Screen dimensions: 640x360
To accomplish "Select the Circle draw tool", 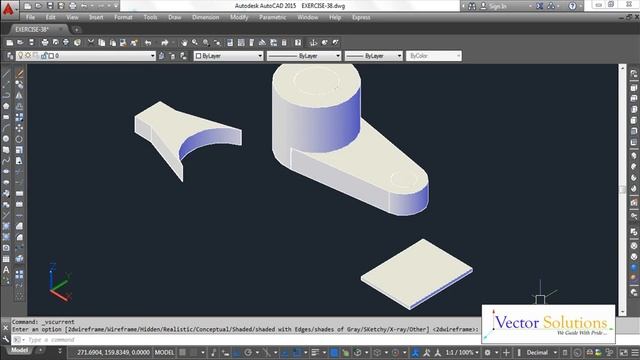I will click(6, 139).
